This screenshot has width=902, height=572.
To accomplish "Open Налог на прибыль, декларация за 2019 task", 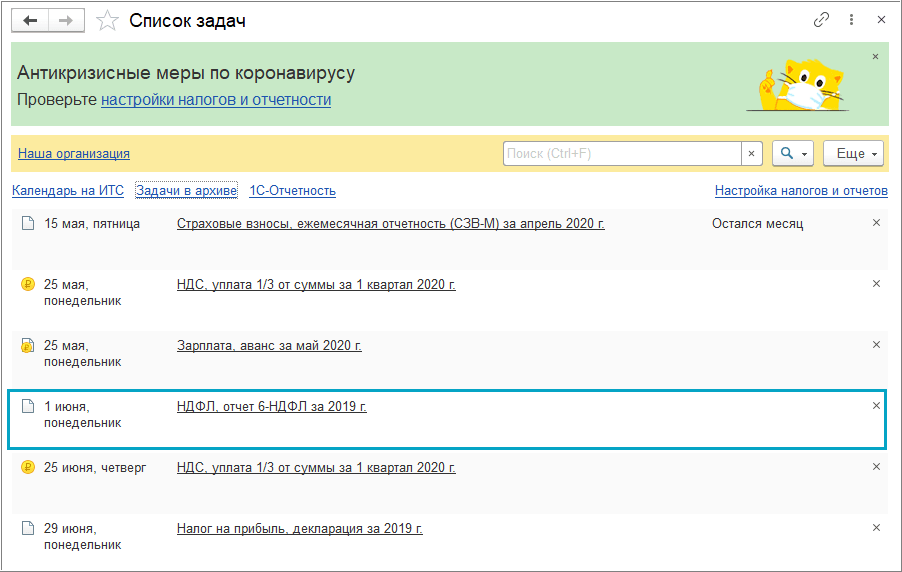I will coord(300,529).
